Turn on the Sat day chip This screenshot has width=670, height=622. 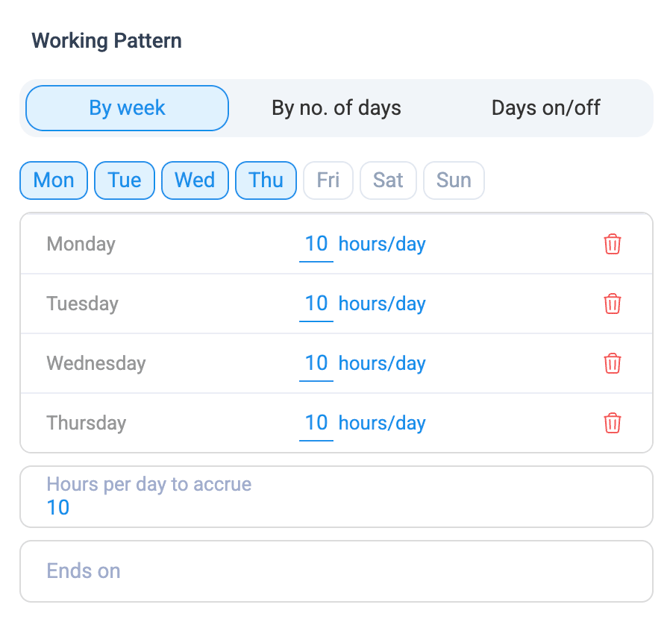[388, 180]
